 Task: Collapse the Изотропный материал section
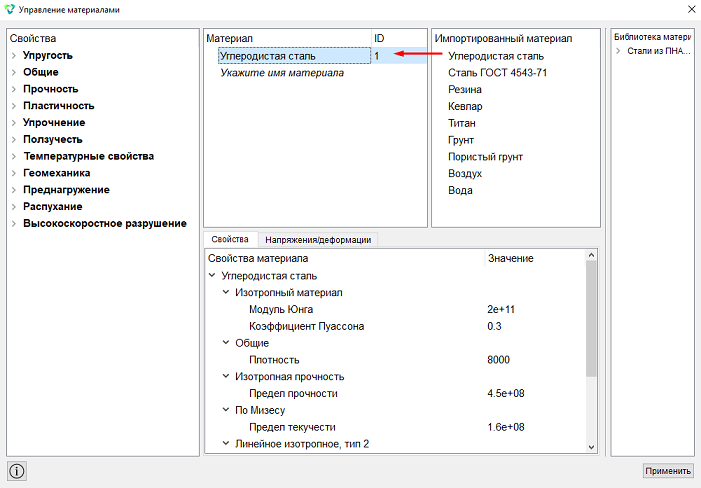(226, 292)
